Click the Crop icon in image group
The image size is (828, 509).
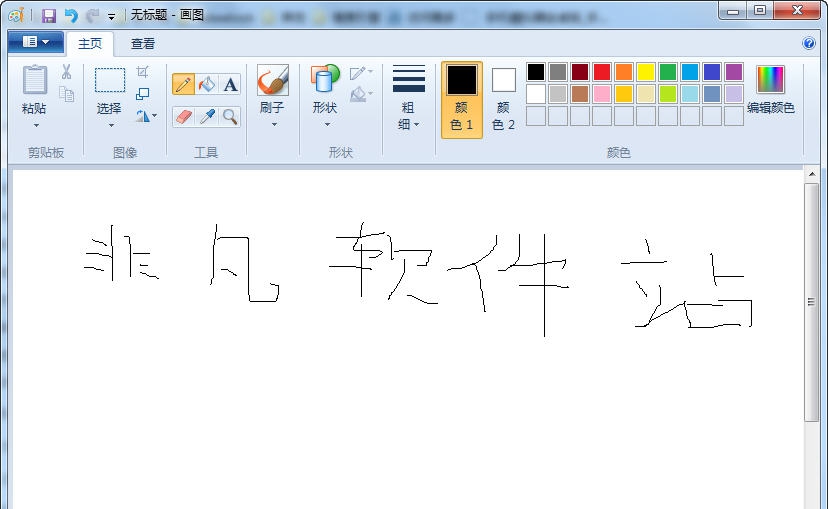tap(143, 71)
